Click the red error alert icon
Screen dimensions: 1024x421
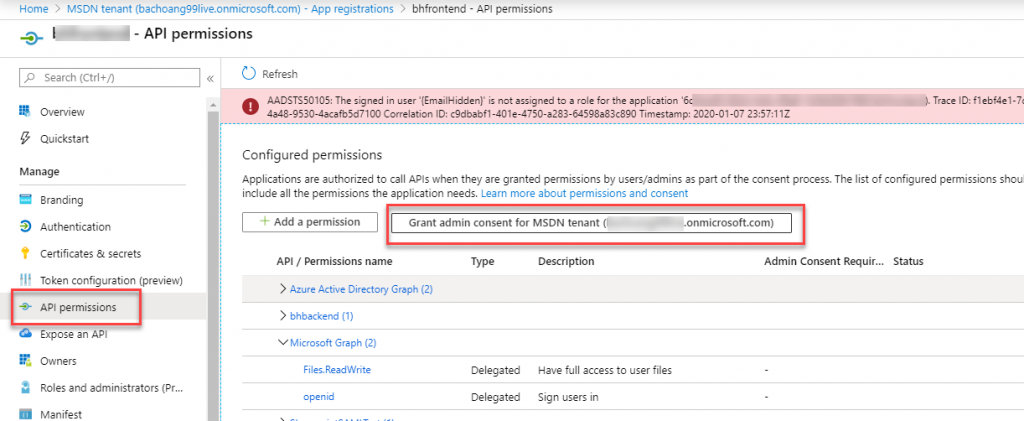[249, 107]
